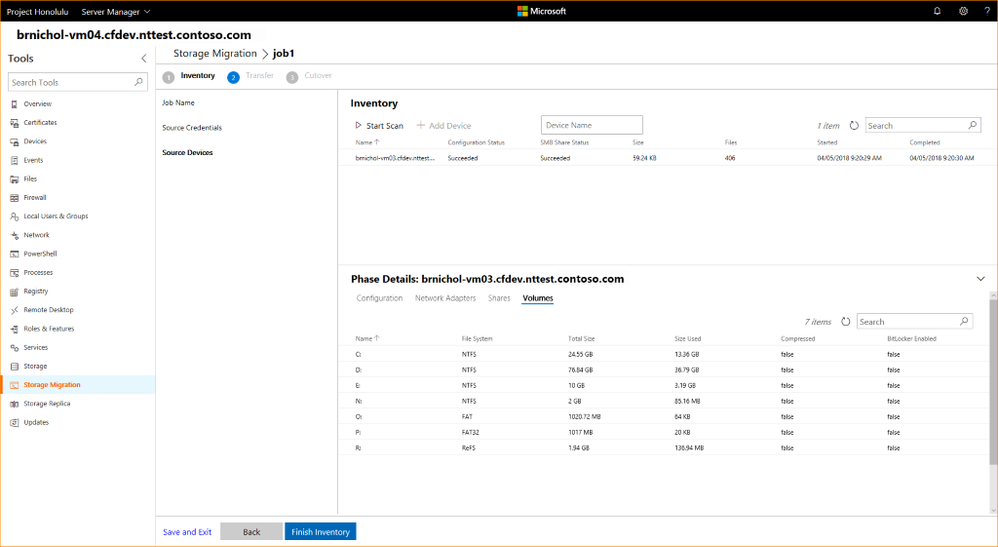998x547 pixels.
Task: Refresh the Inventory device list
Action: click(x=854, y=125)
